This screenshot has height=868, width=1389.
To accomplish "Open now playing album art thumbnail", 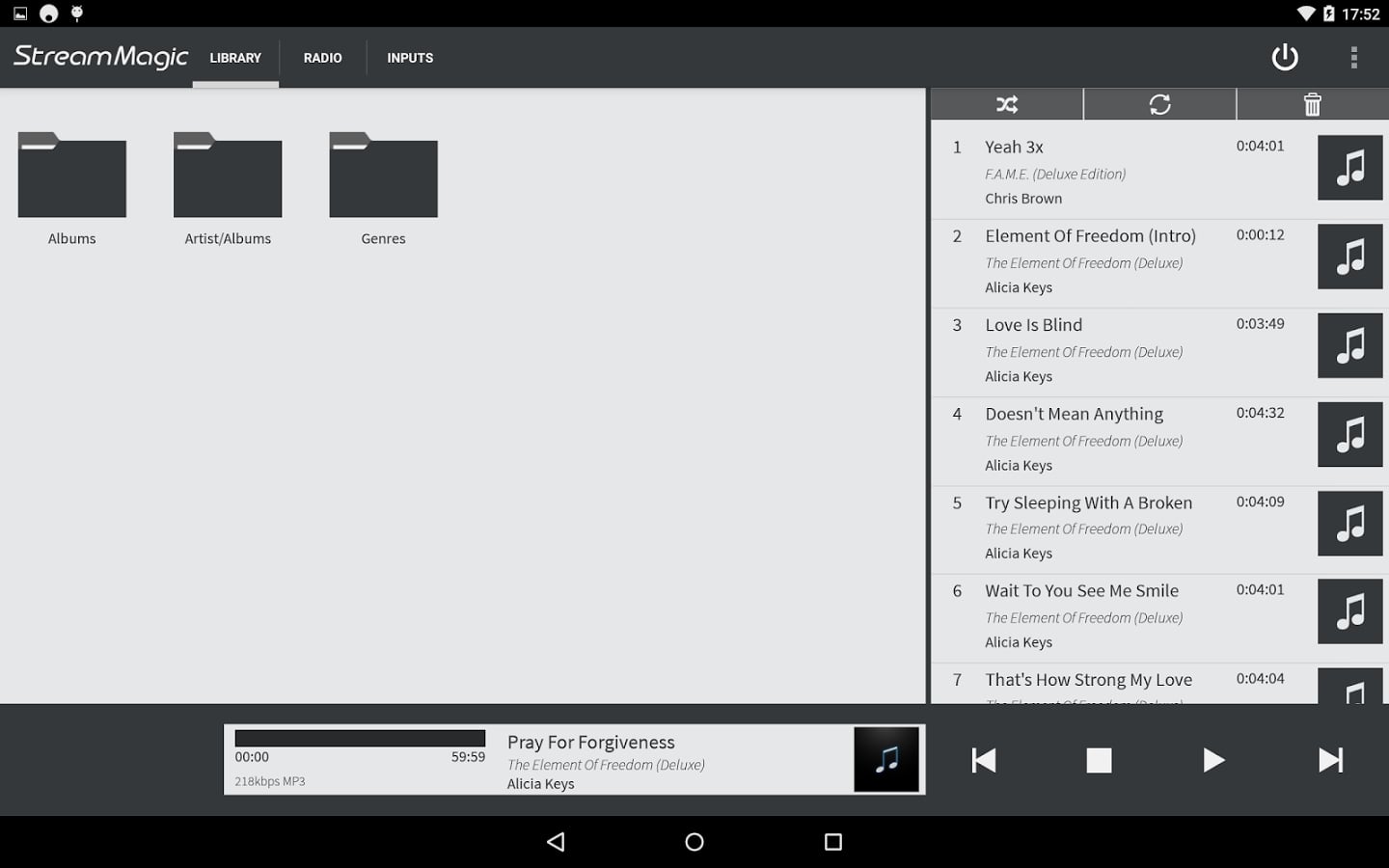I will (886, 760).
